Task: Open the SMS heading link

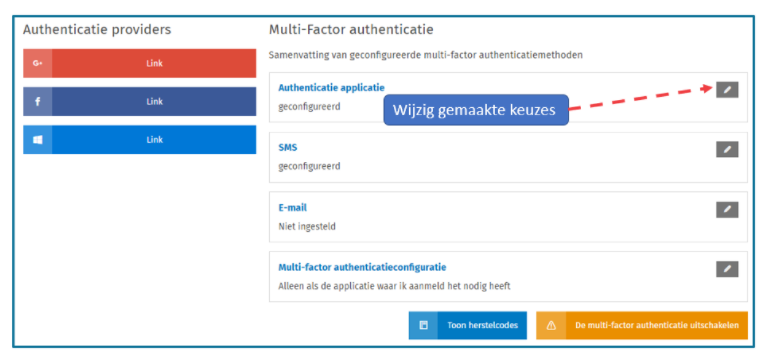Action: coord(287,147)
